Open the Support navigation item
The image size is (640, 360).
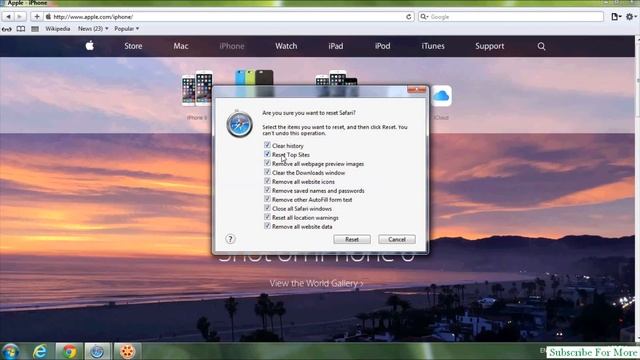click(x=489, y=46)
